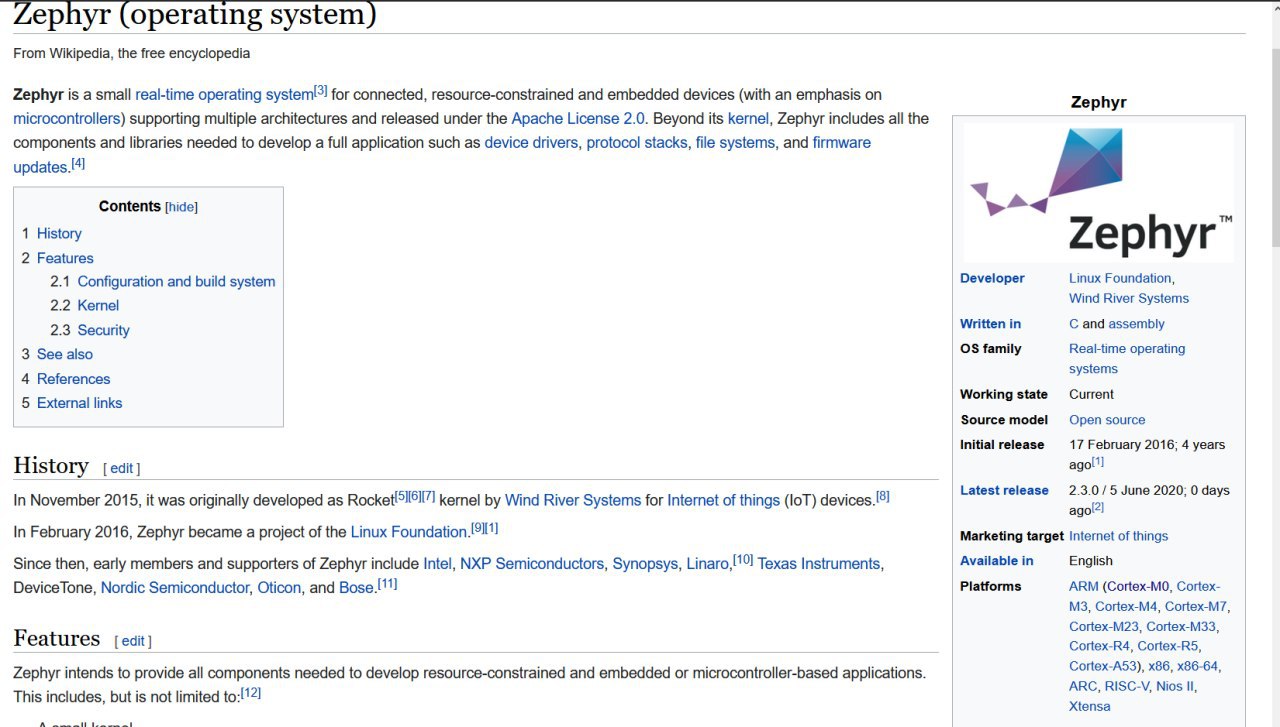
Task: Open the protocol stacks link
Action: point(637,143)
